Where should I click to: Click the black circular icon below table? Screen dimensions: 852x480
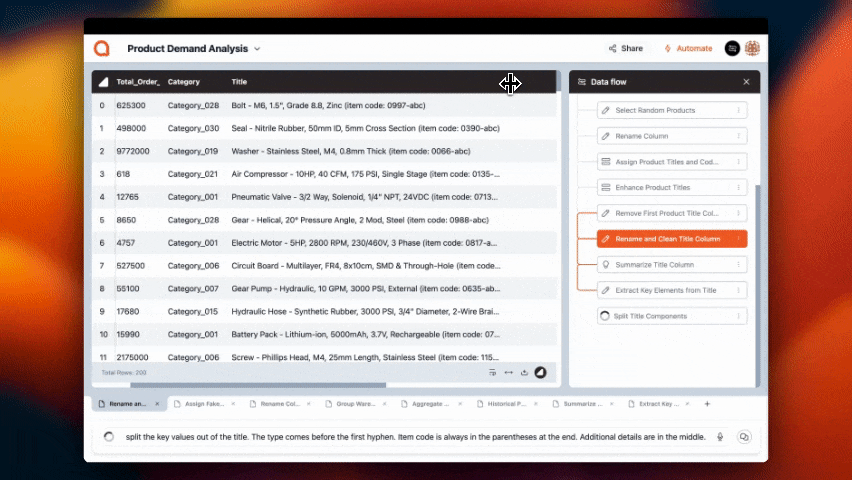pos(541,373)
